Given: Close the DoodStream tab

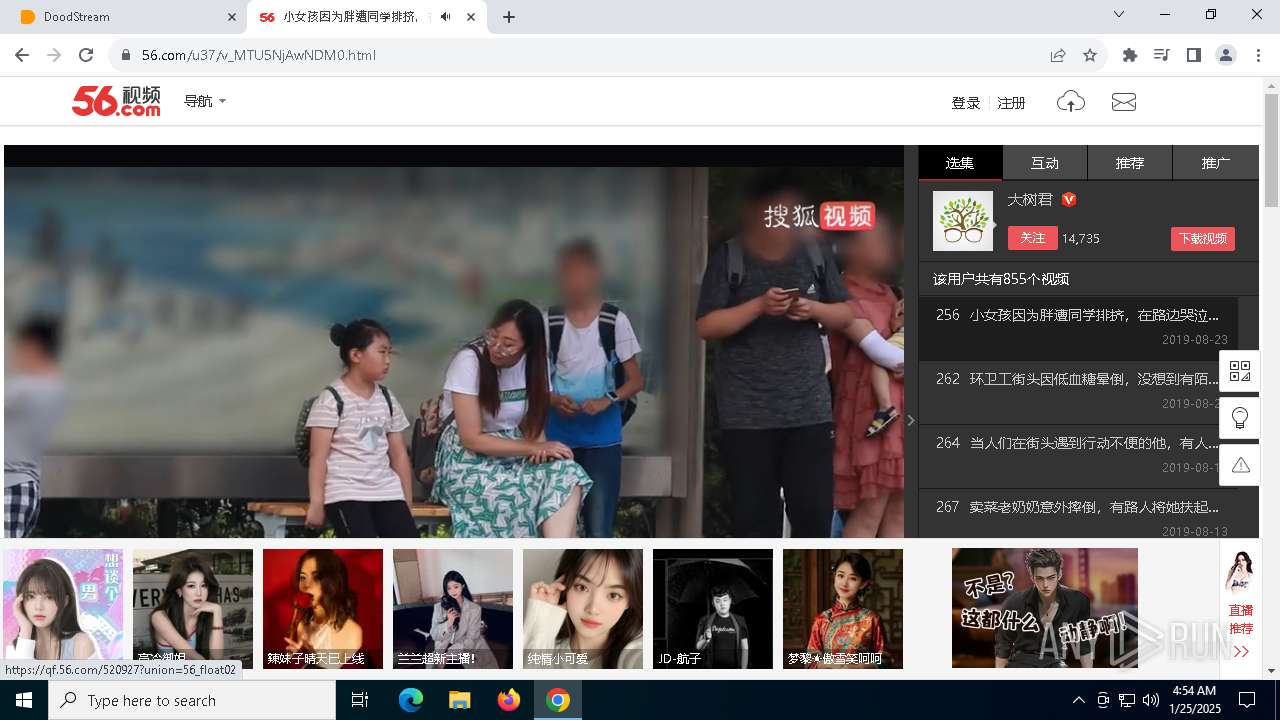Looking at the screenshot, I should (232, 17).
